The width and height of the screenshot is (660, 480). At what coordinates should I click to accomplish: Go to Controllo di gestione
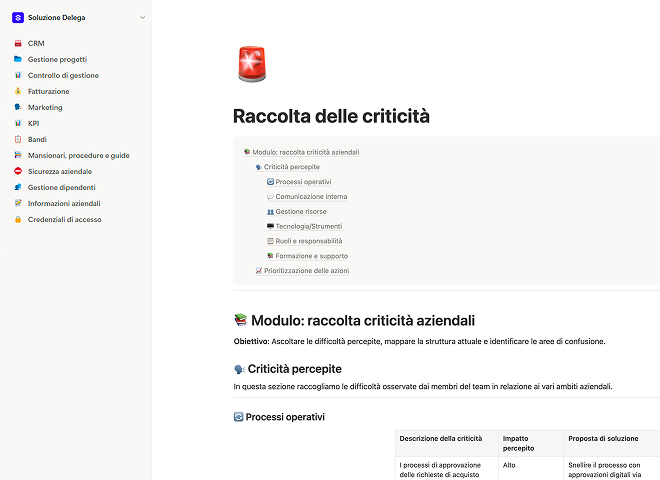point(63,75)
